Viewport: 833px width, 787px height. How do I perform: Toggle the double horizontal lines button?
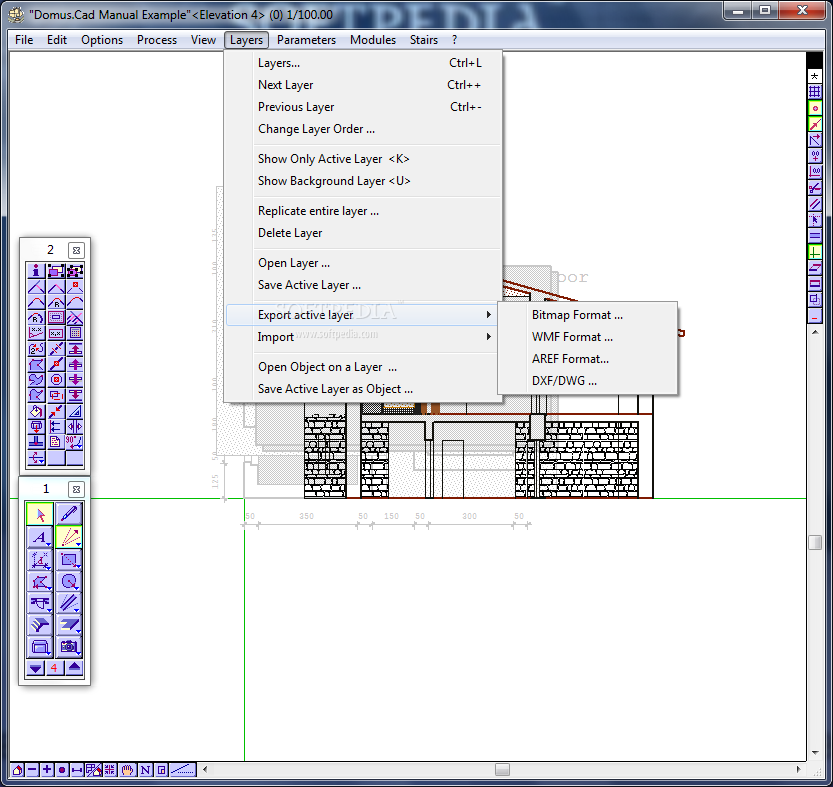click(815, 235)
